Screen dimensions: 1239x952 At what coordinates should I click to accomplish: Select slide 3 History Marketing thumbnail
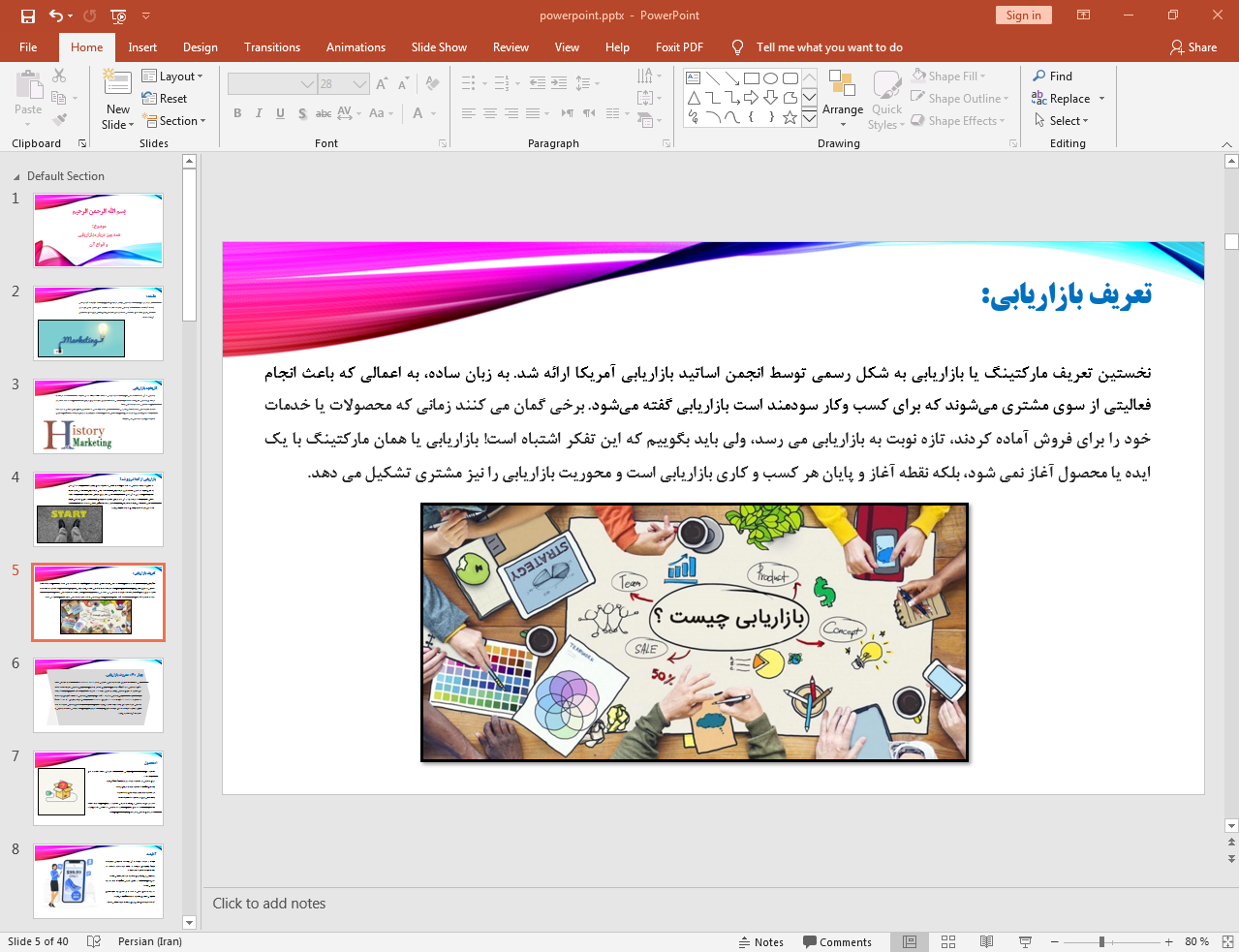[99, 416]
